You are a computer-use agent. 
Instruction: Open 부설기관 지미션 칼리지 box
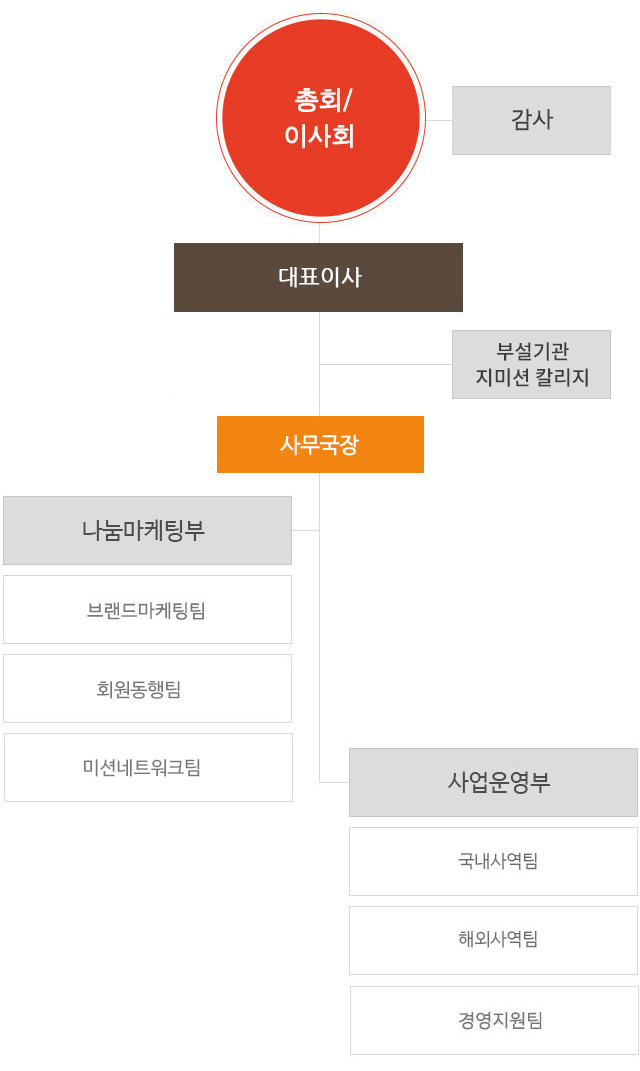click(531, 365)
